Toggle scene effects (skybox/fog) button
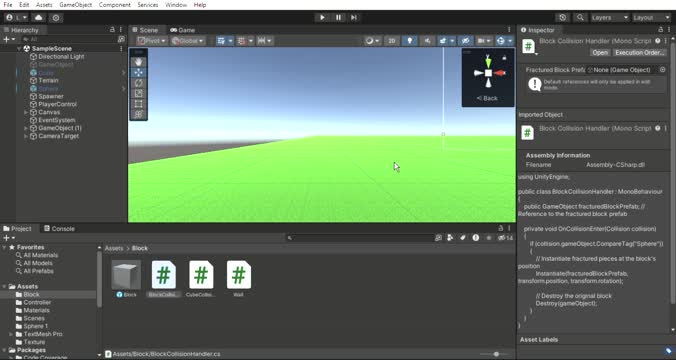 point(443,41)
